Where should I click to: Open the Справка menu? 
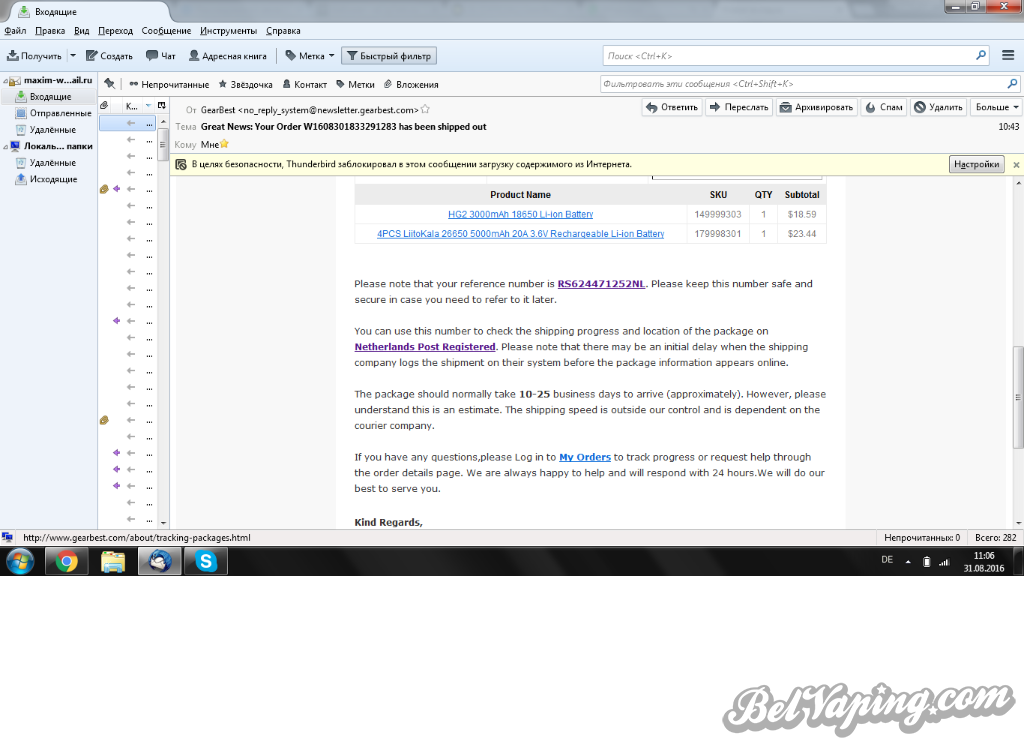283,31
